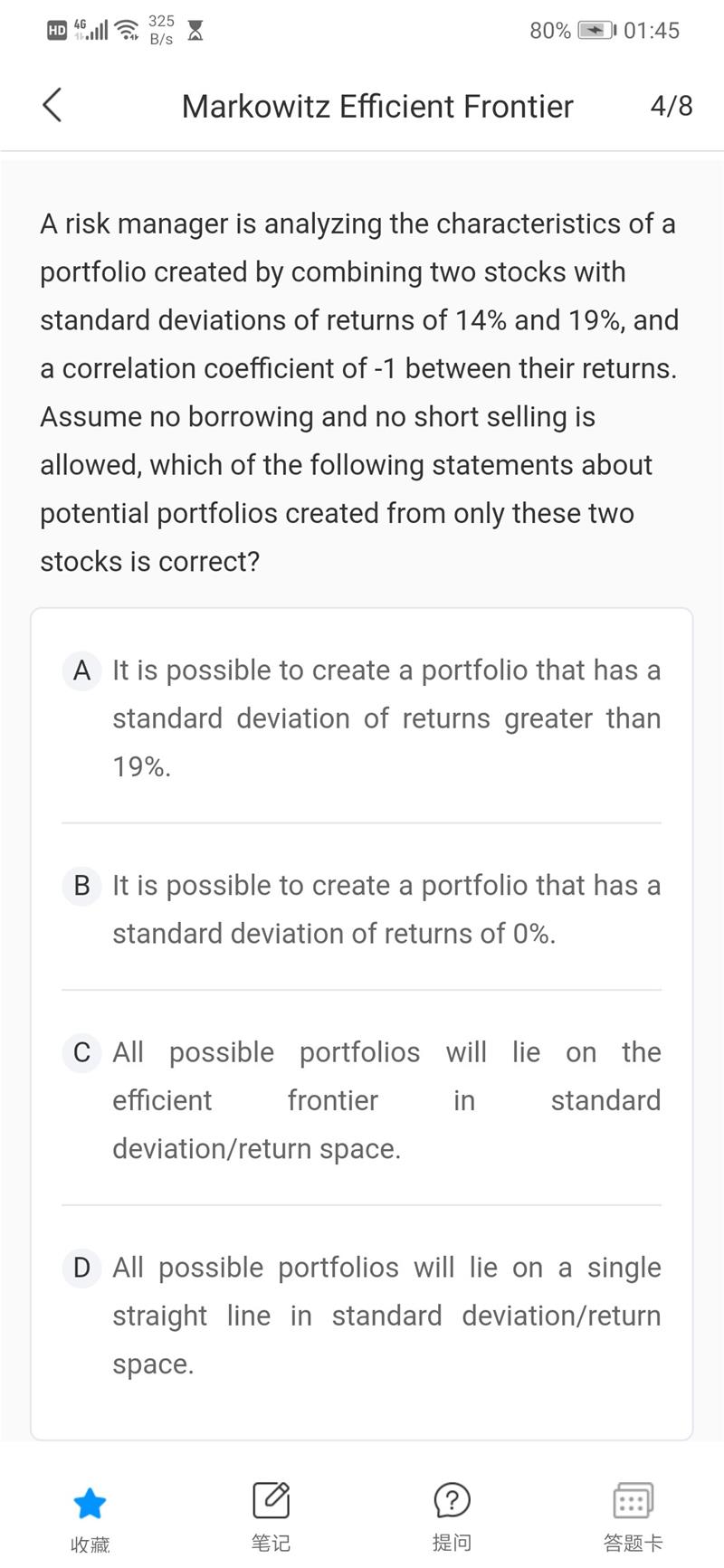Choose the 'standard deviation of returns of 0%' answer
Viewport: 724px width, 1568px height.
point(386,909)
